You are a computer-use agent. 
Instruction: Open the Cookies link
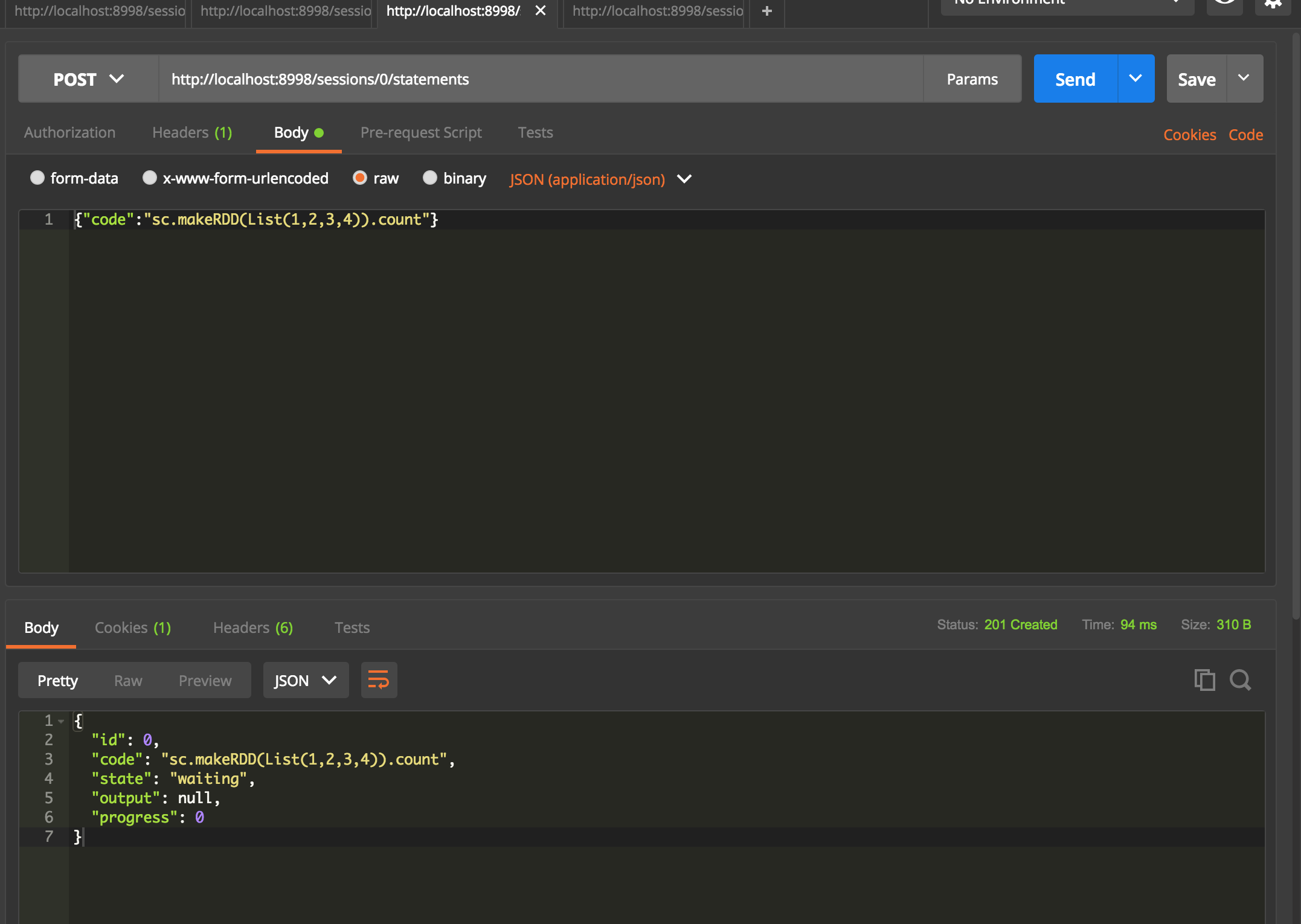point(1189,135)
